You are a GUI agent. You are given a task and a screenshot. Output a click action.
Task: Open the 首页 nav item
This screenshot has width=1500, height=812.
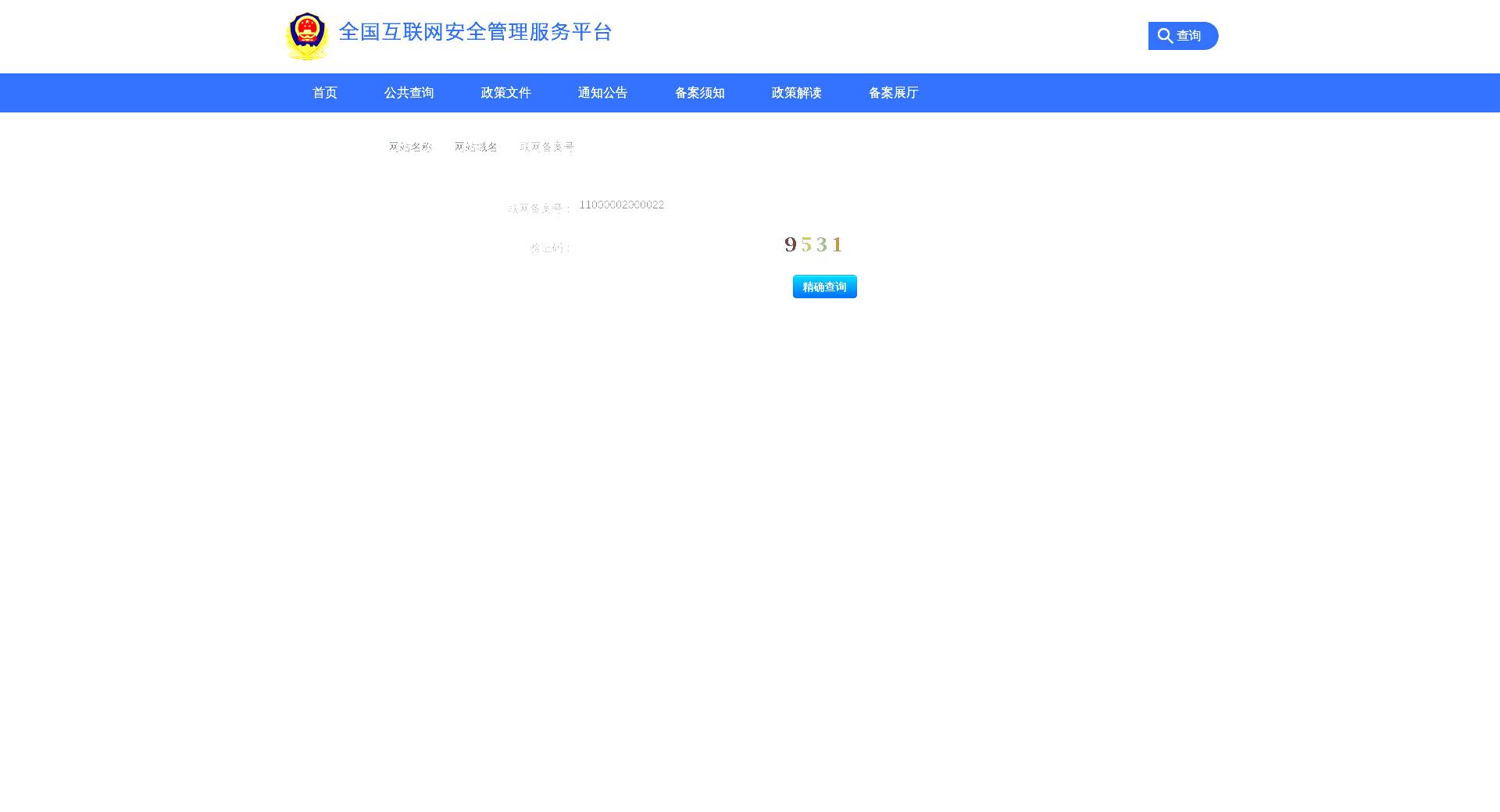pyautogui.click(x=325, y=93)
